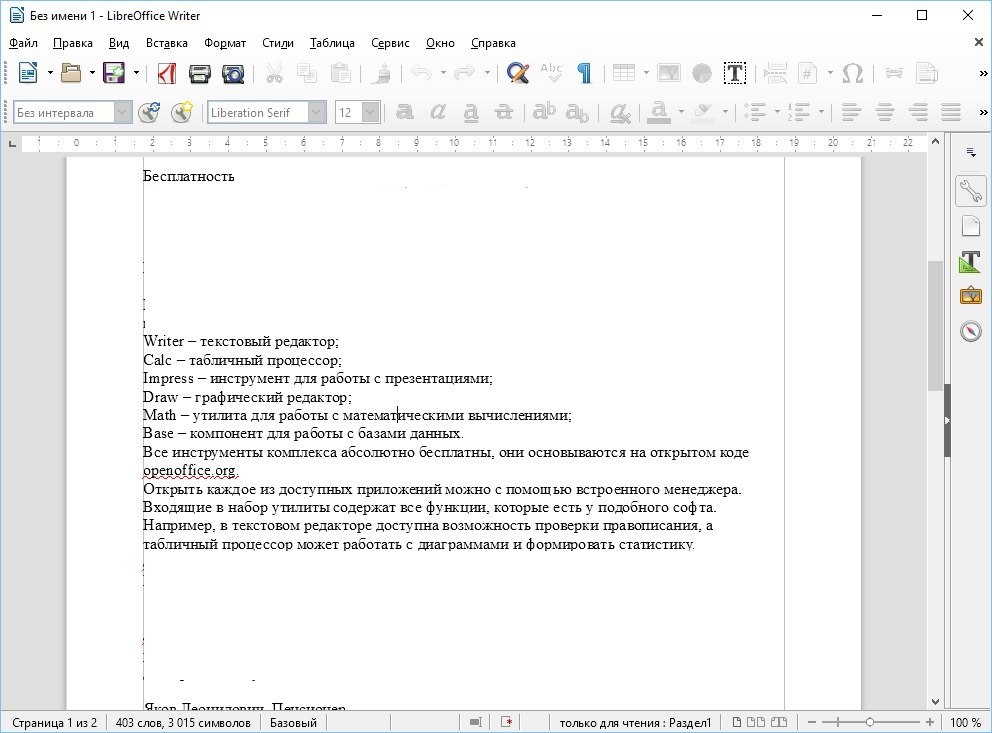992x733 pixels.
Task: Click the Insert Text Box icon
Action: pos(734,73)
